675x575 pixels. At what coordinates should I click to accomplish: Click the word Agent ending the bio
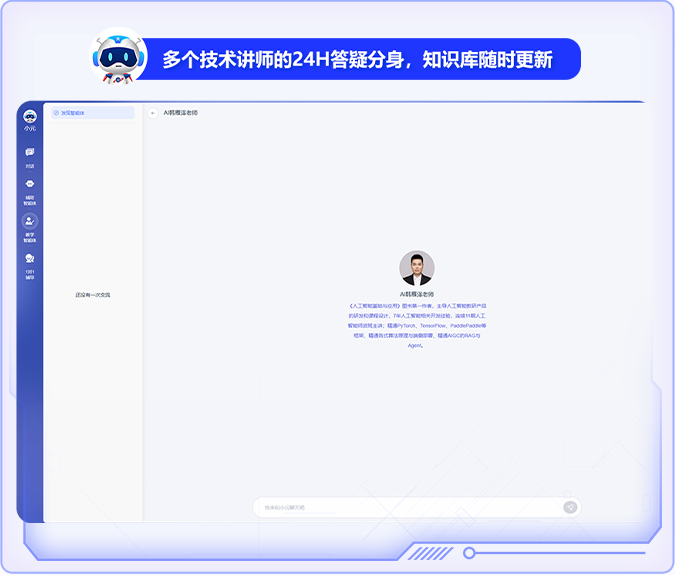click(x=415, y=345)
